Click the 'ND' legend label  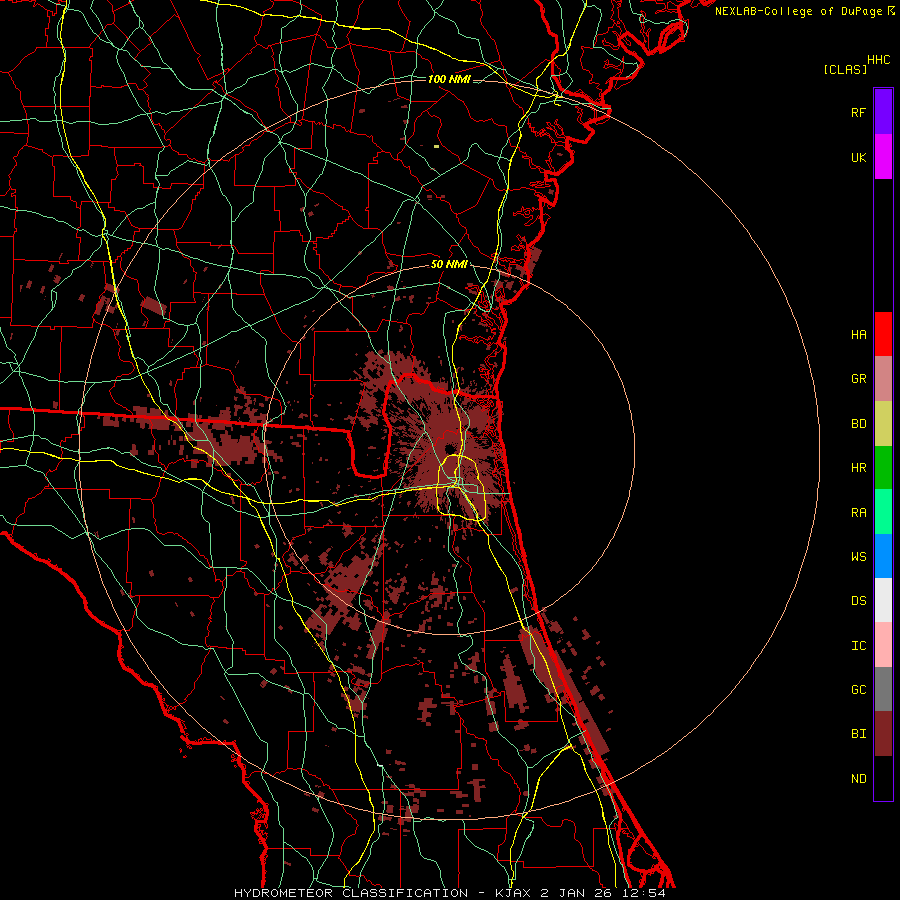[x=858, y=779]
